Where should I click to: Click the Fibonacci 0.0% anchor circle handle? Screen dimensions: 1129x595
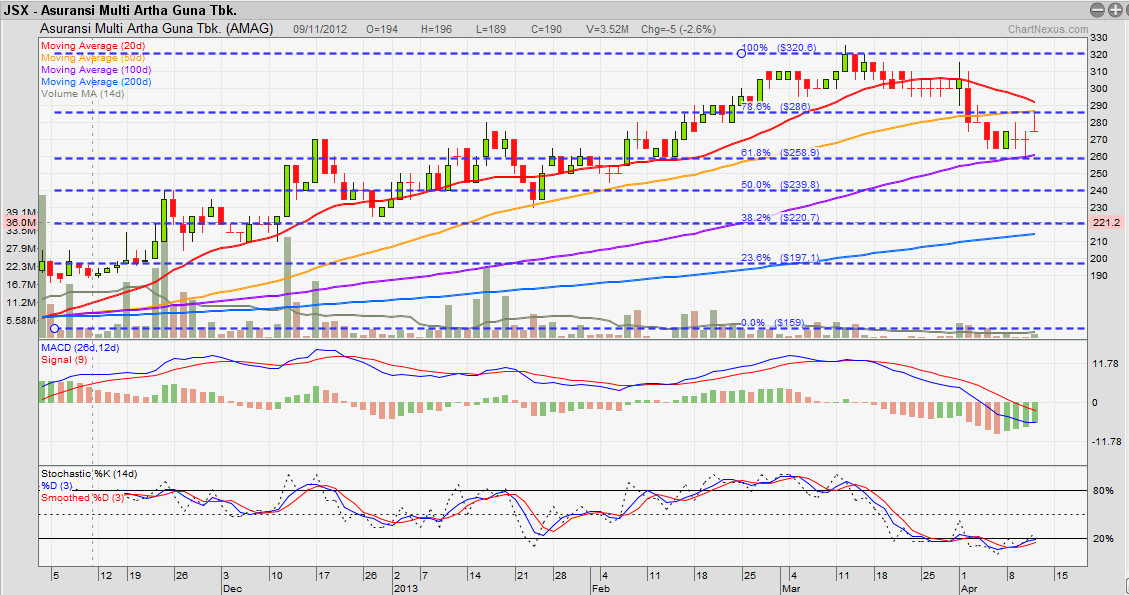tap(55, 328)
